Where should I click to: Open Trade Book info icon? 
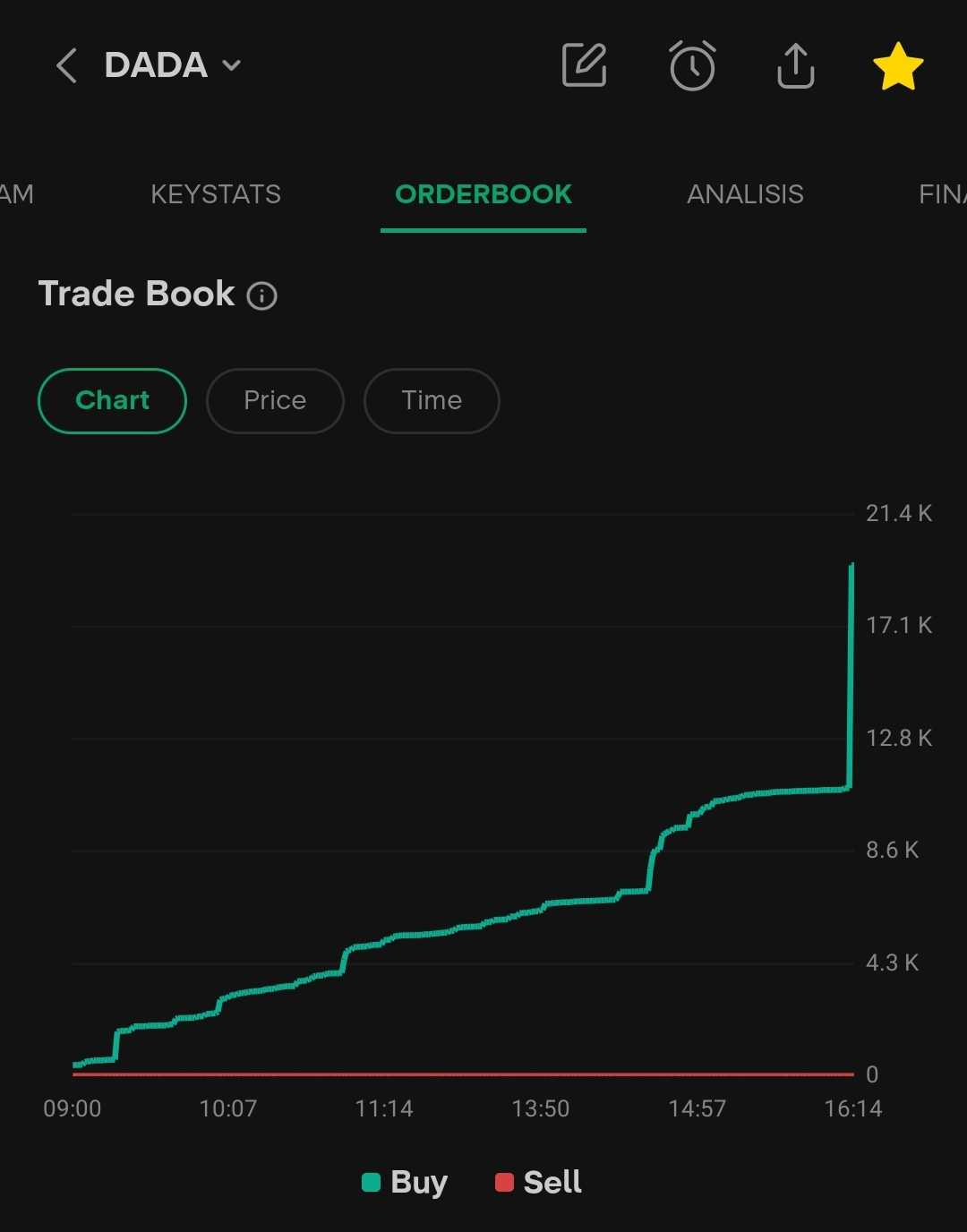pos(261,295)
